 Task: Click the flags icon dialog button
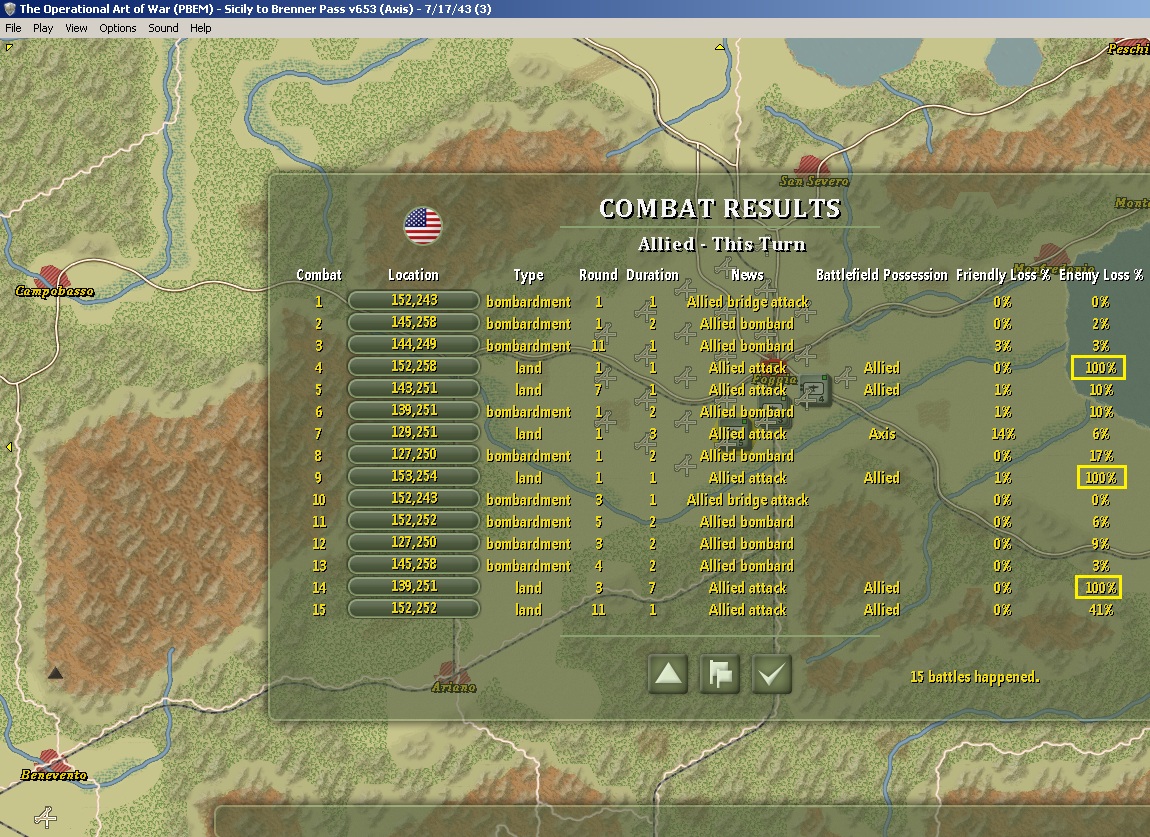point(719,673)
